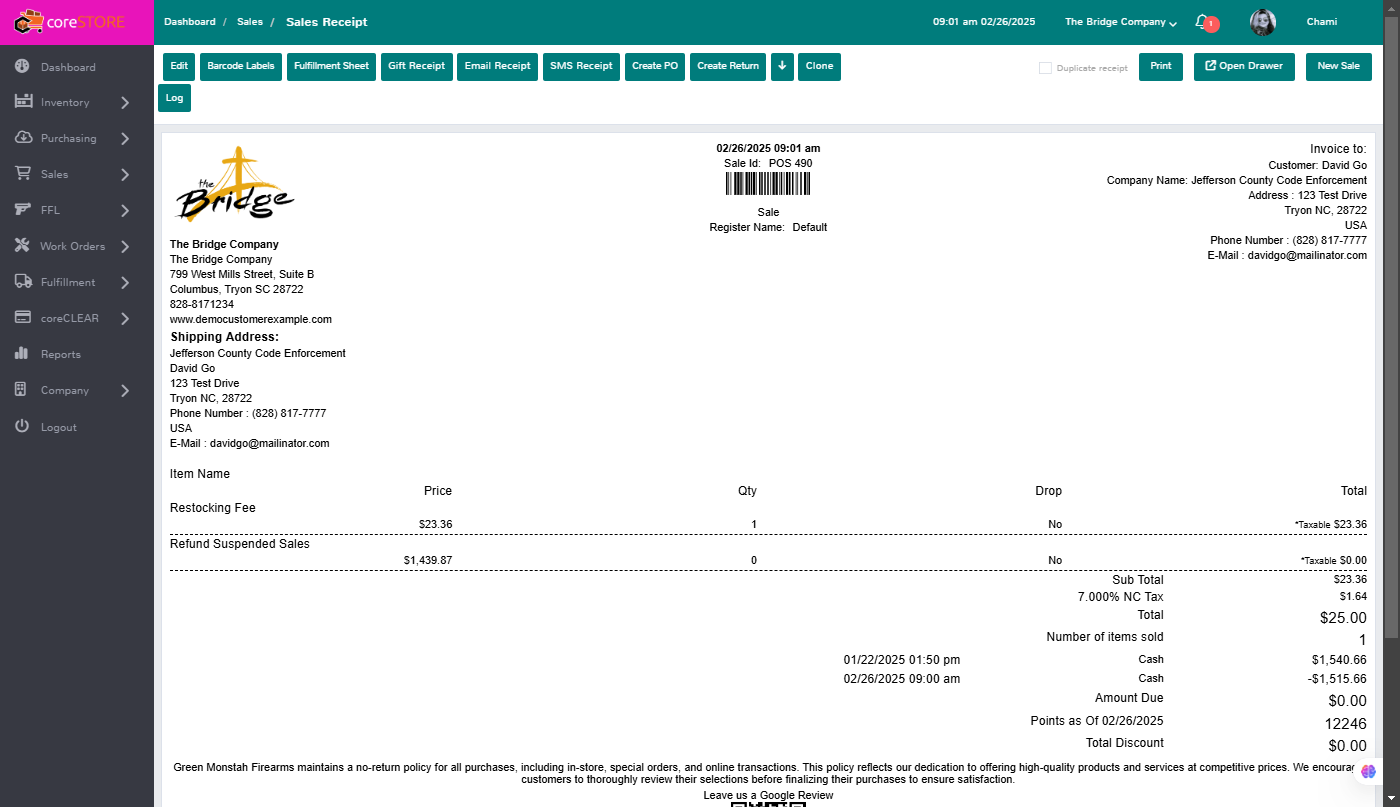Click the Logout power icon
The image size is (1400, 807).
click(x=22, y=427)
